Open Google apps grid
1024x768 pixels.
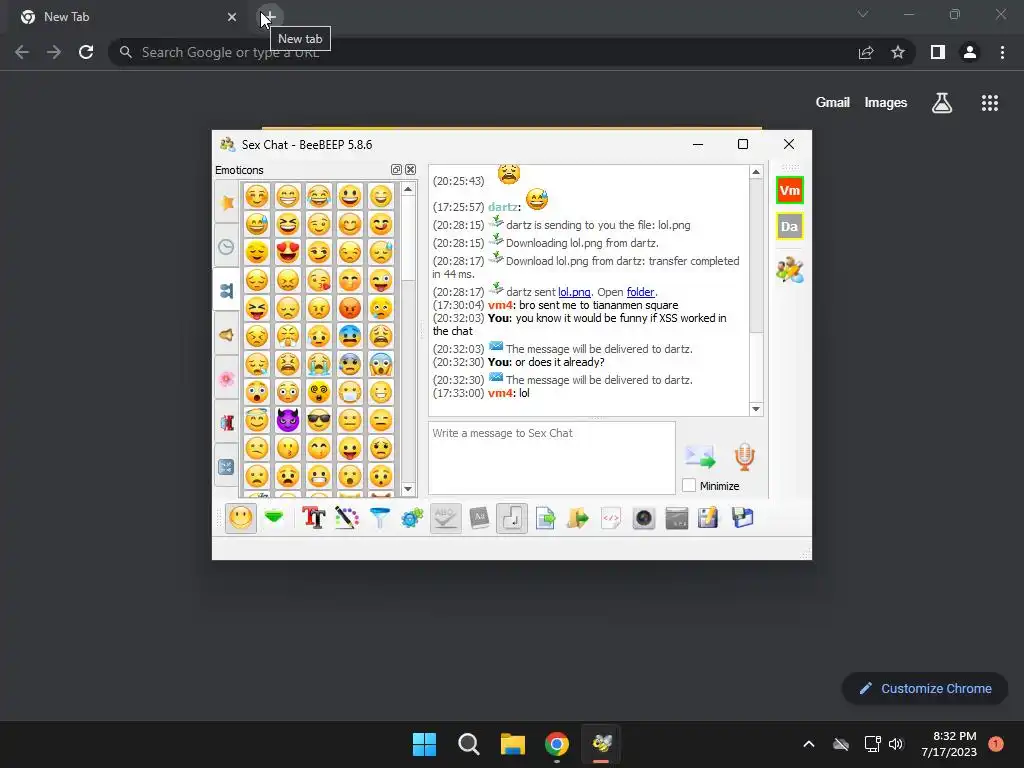click(990, 103)
